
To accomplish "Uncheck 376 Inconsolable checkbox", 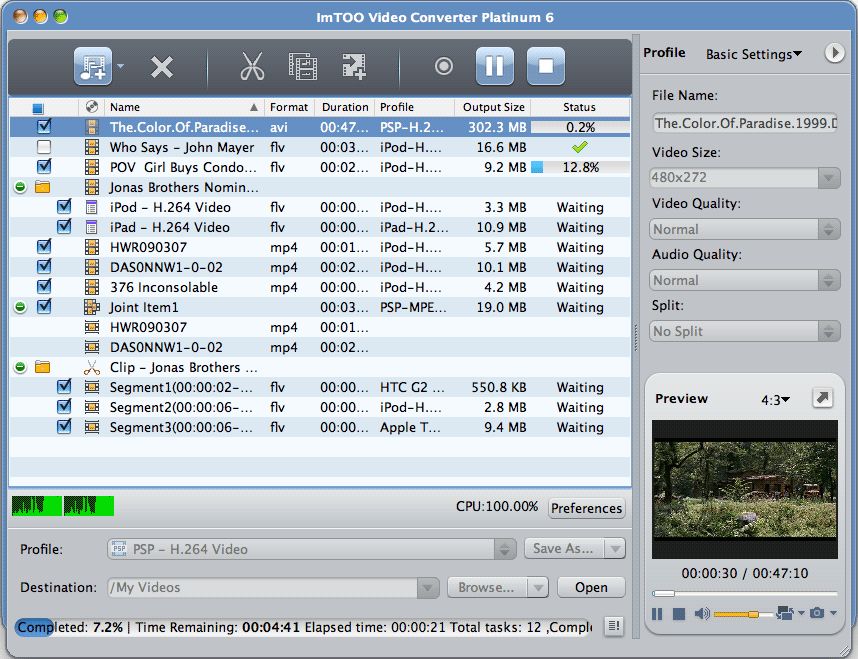I will [44, 286].
